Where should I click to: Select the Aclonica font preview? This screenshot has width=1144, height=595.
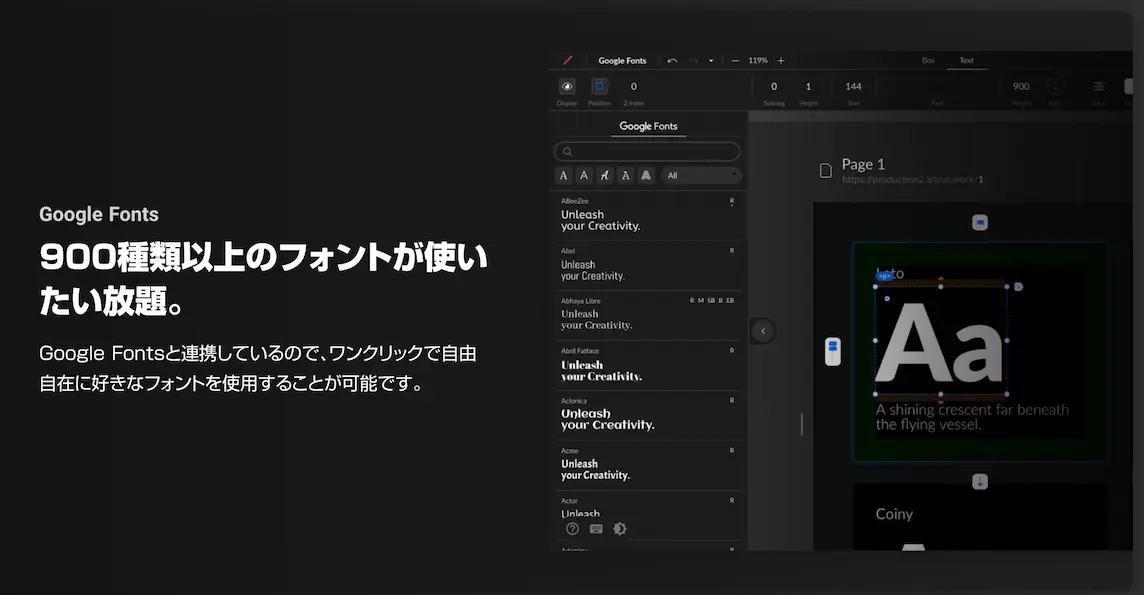click(x=608, y=419)
